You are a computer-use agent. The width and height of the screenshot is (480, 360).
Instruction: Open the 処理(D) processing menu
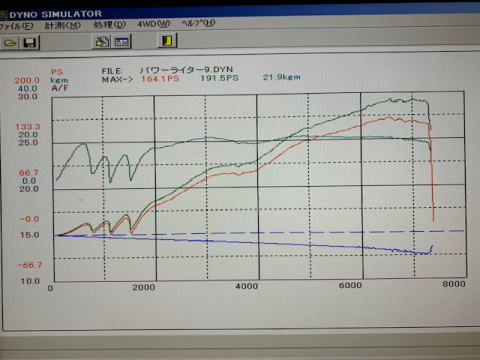click(109, 24)
